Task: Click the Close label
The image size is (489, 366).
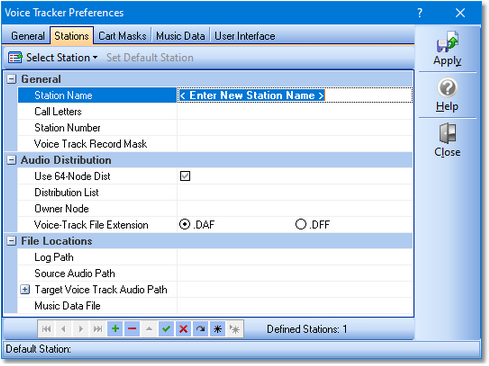Action: point(447,152)
